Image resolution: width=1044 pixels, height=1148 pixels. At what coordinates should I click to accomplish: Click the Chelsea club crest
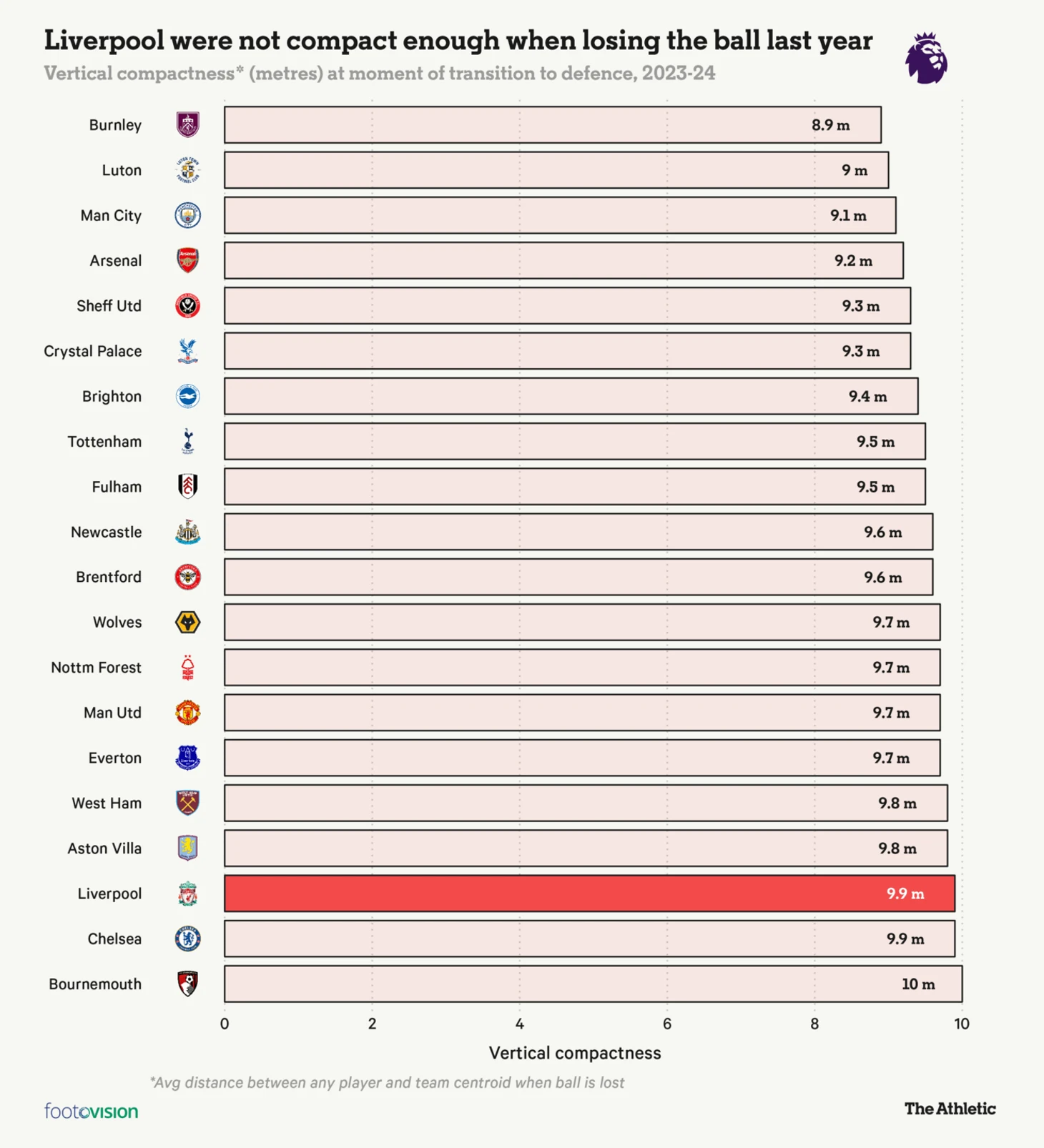[188, 939]
